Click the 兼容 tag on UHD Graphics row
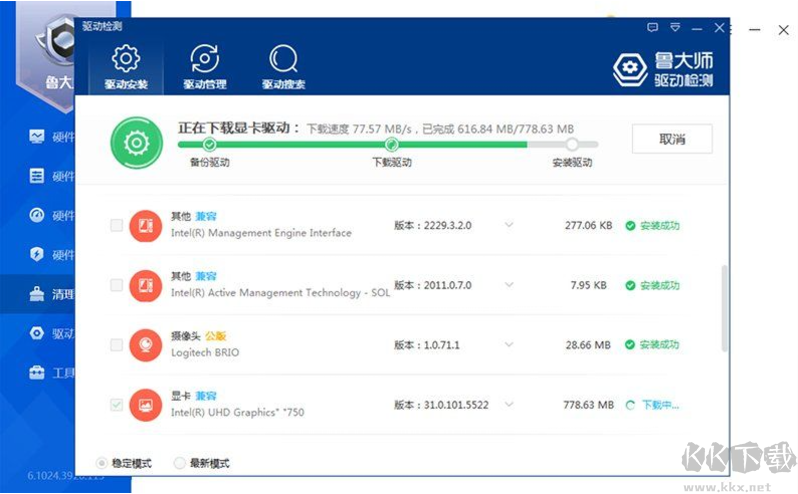798x494 pixels. 206,396
